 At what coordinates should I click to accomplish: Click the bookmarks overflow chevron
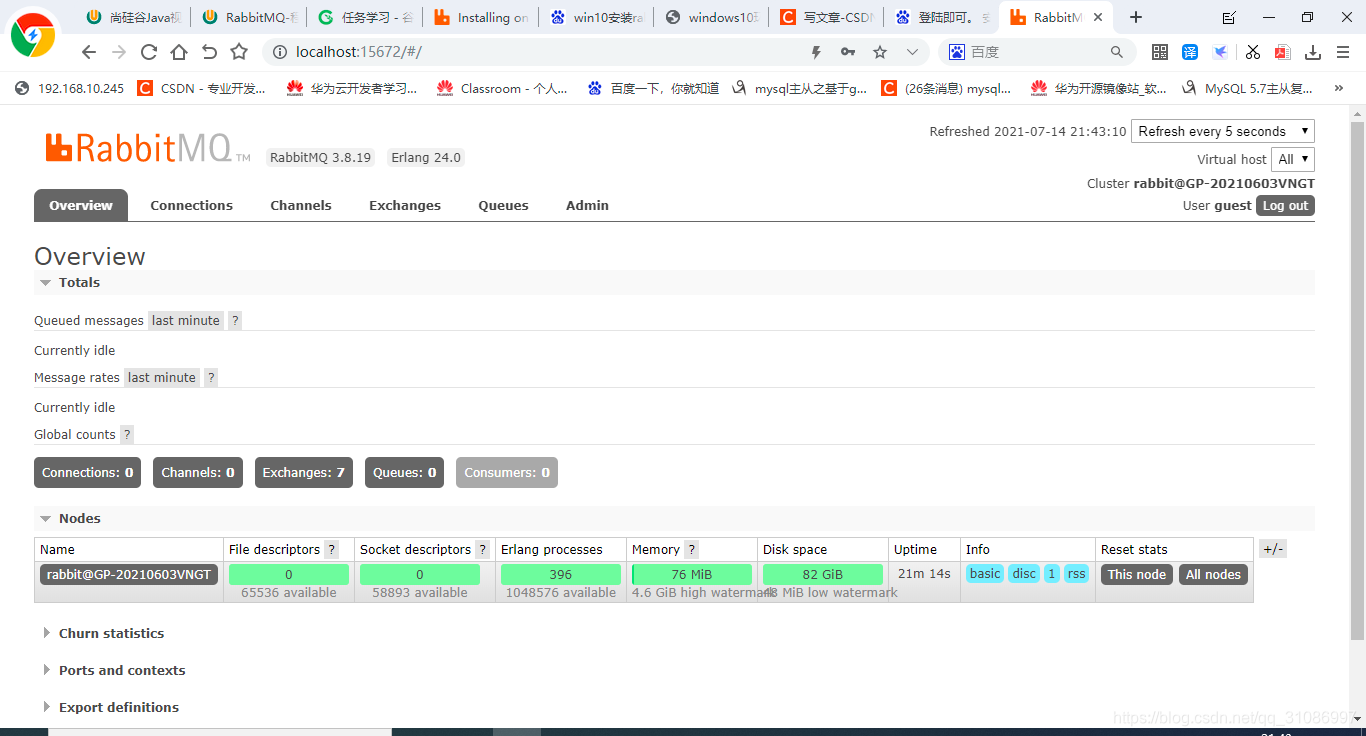[1339, 88]
